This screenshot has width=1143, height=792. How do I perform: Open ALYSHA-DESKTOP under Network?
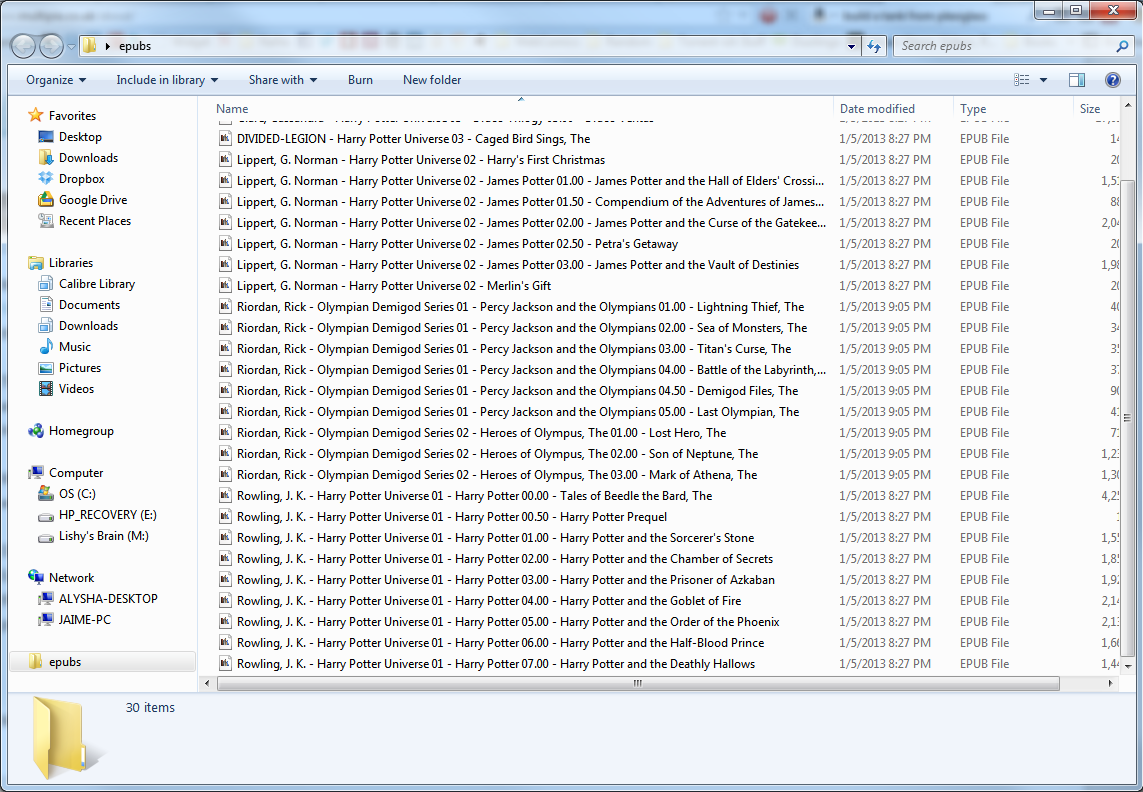click(108, 599)
